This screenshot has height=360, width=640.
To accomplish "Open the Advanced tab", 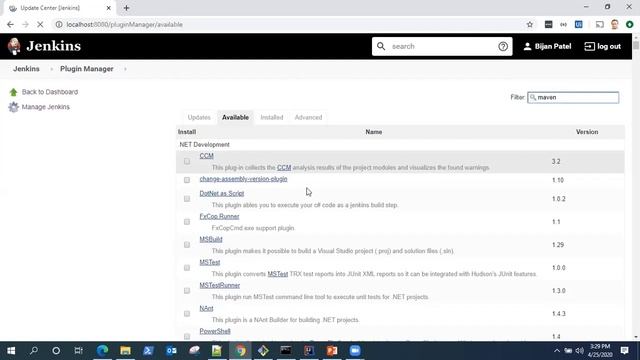I will tap(309, 118).
